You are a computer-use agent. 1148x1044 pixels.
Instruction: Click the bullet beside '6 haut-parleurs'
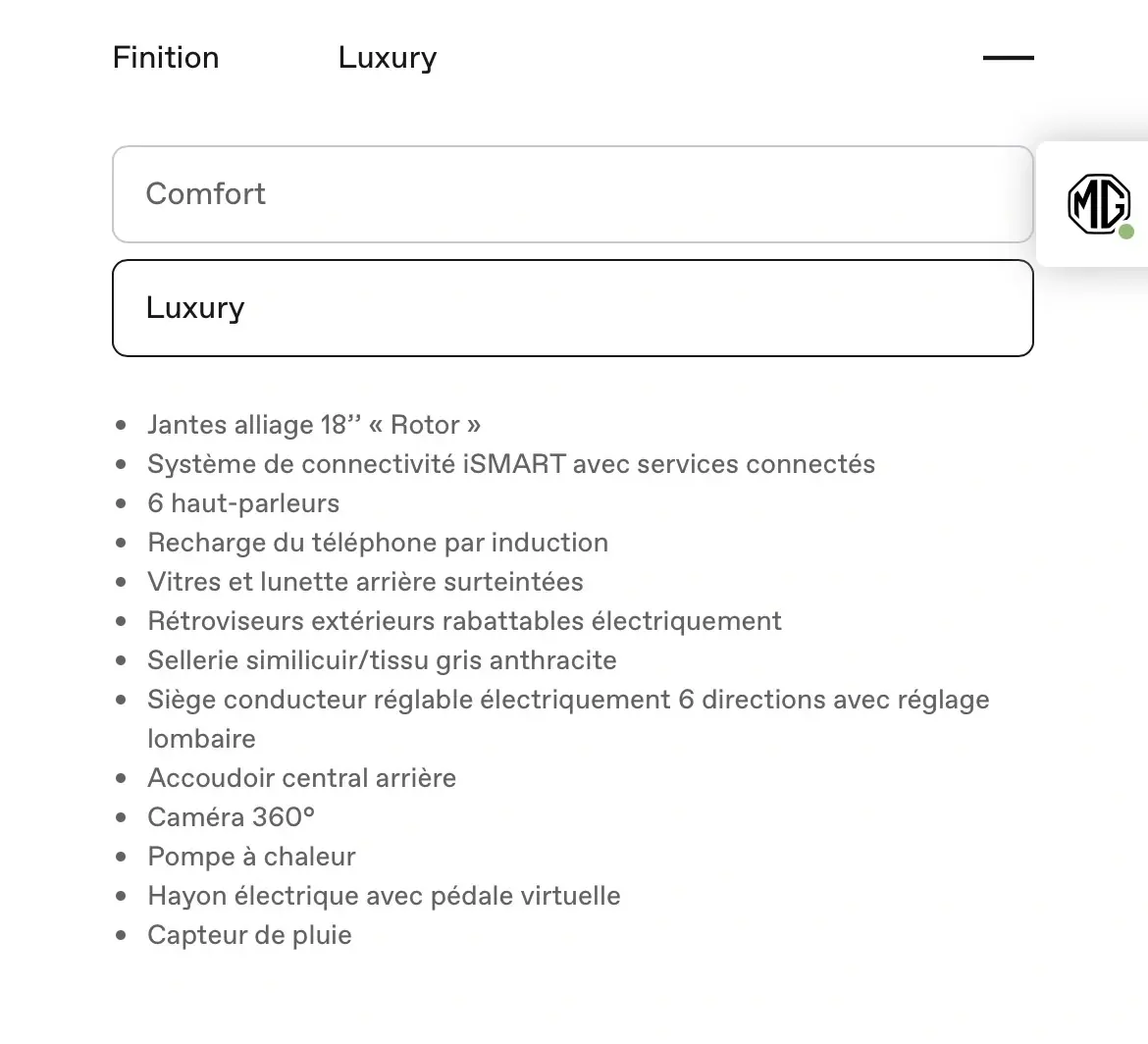point(122,502)
